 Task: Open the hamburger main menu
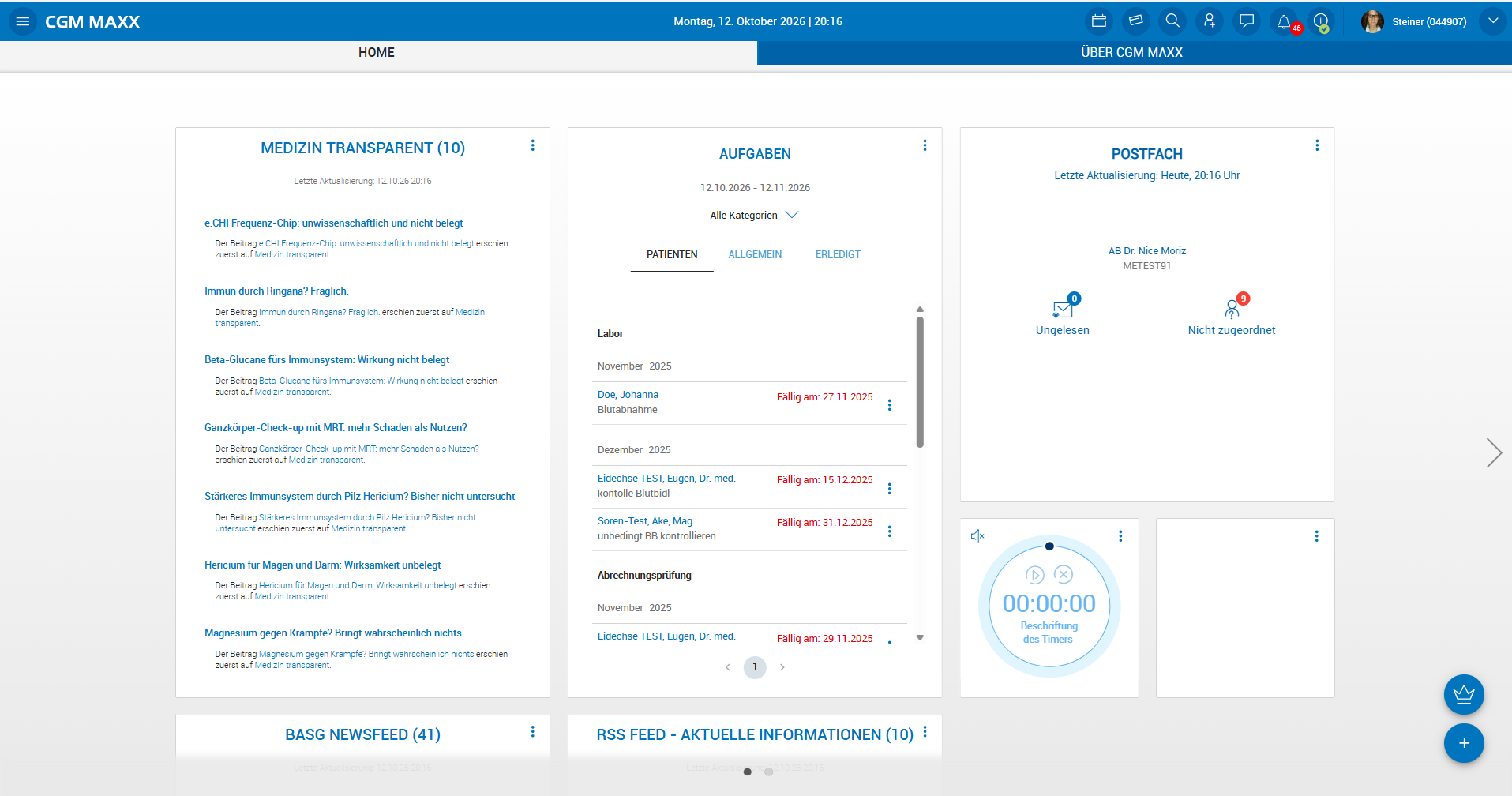click(x=22, y=21)
